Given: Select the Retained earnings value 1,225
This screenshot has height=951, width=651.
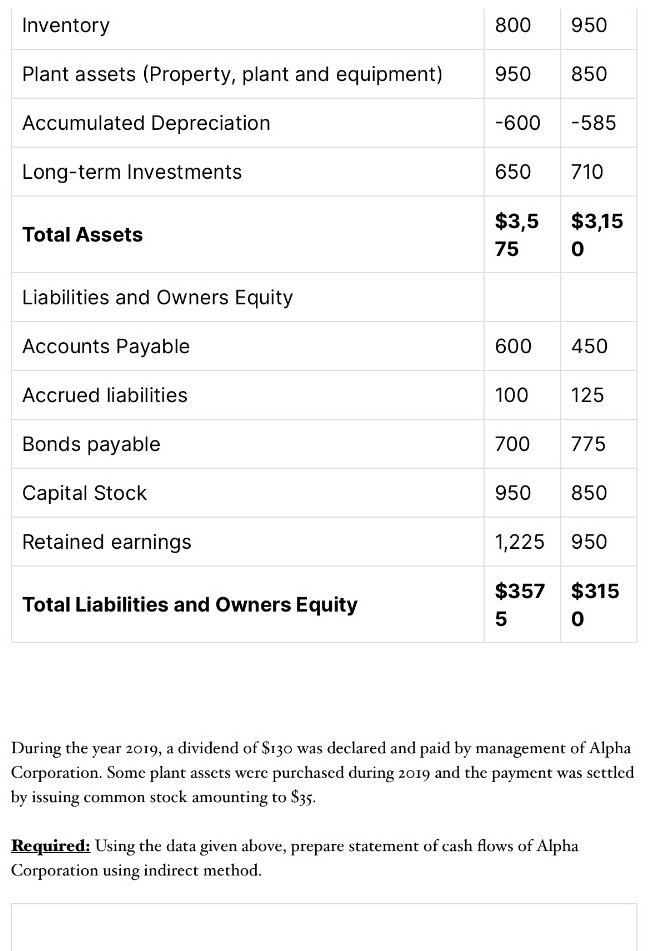Looking at the screenshot, I should [520, 542].
